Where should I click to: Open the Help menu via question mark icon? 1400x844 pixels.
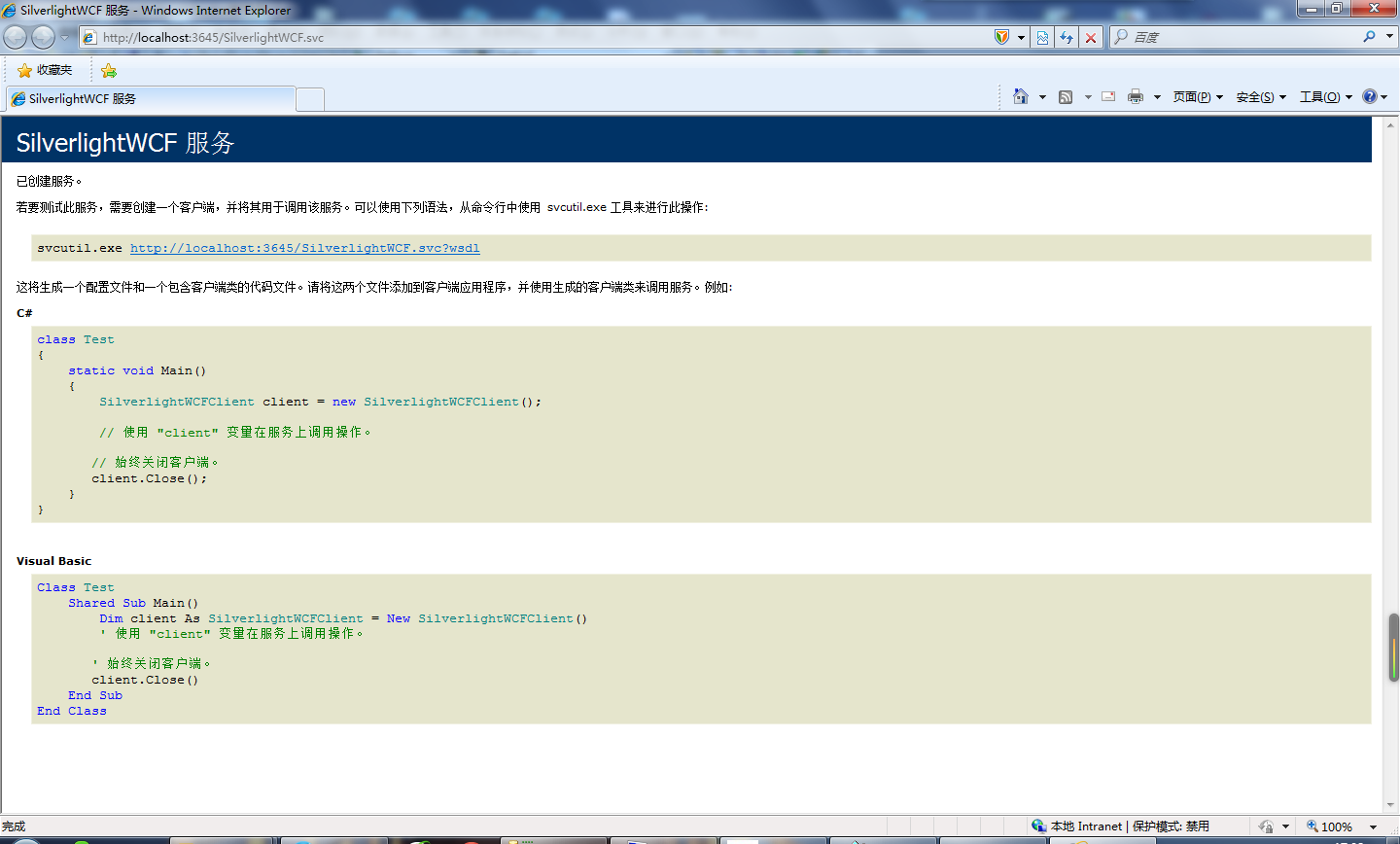(1369, 96)
